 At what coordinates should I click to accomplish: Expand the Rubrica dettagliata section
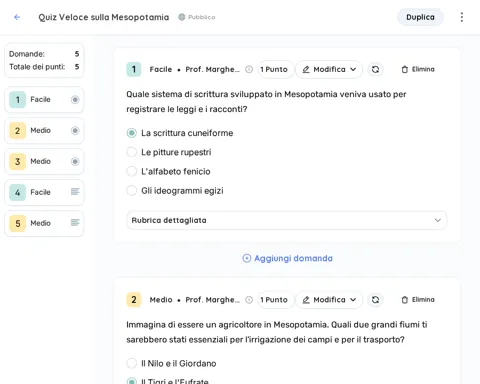click(287, 220)
